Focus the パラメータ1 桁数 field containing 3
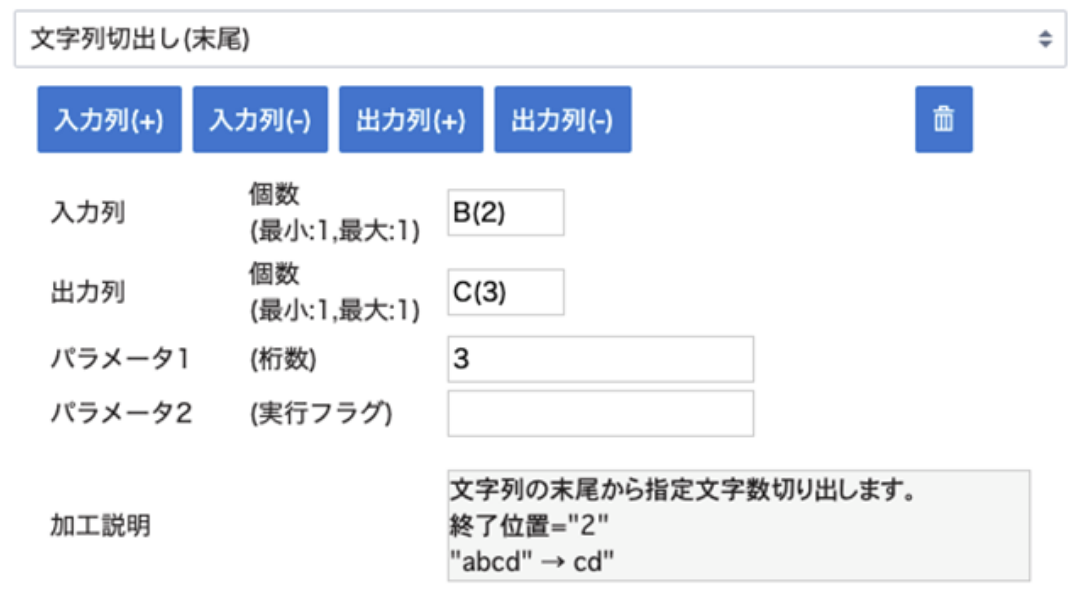Viewport: 1076px width, 602px height. click(x=600, y=359)
